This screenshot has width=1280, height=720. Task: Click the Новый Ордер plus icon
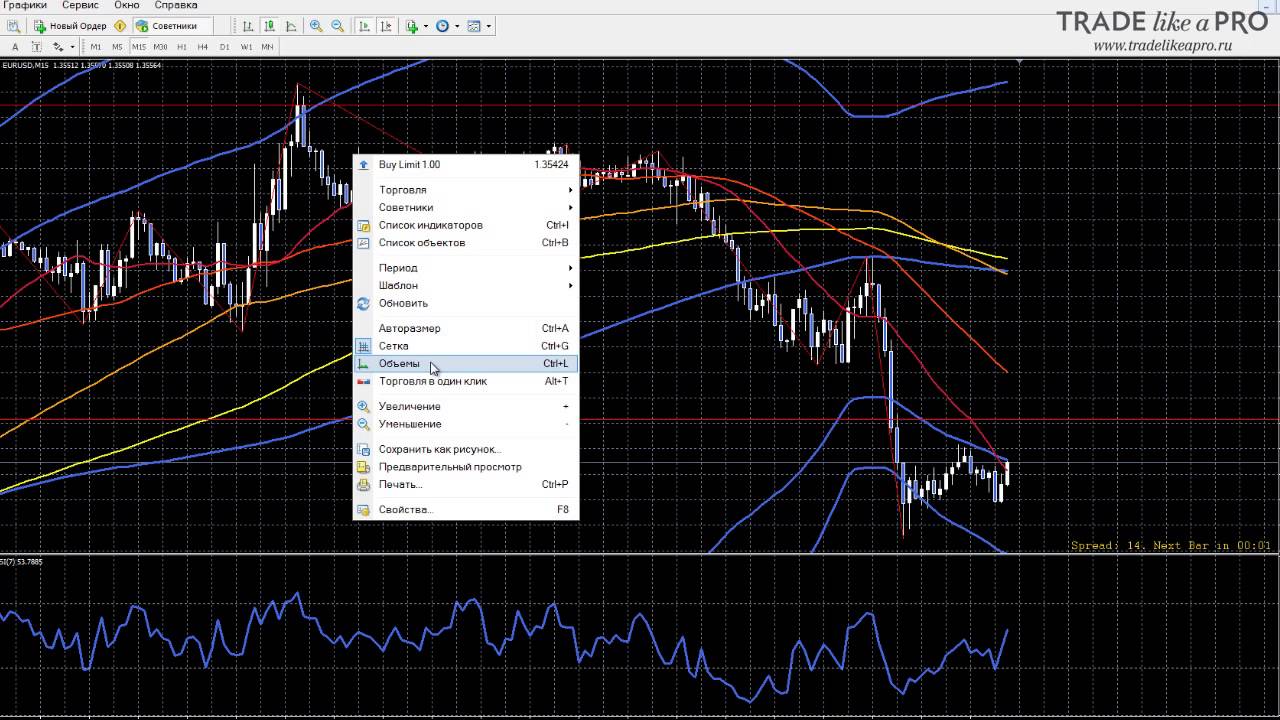pos(39,26)
